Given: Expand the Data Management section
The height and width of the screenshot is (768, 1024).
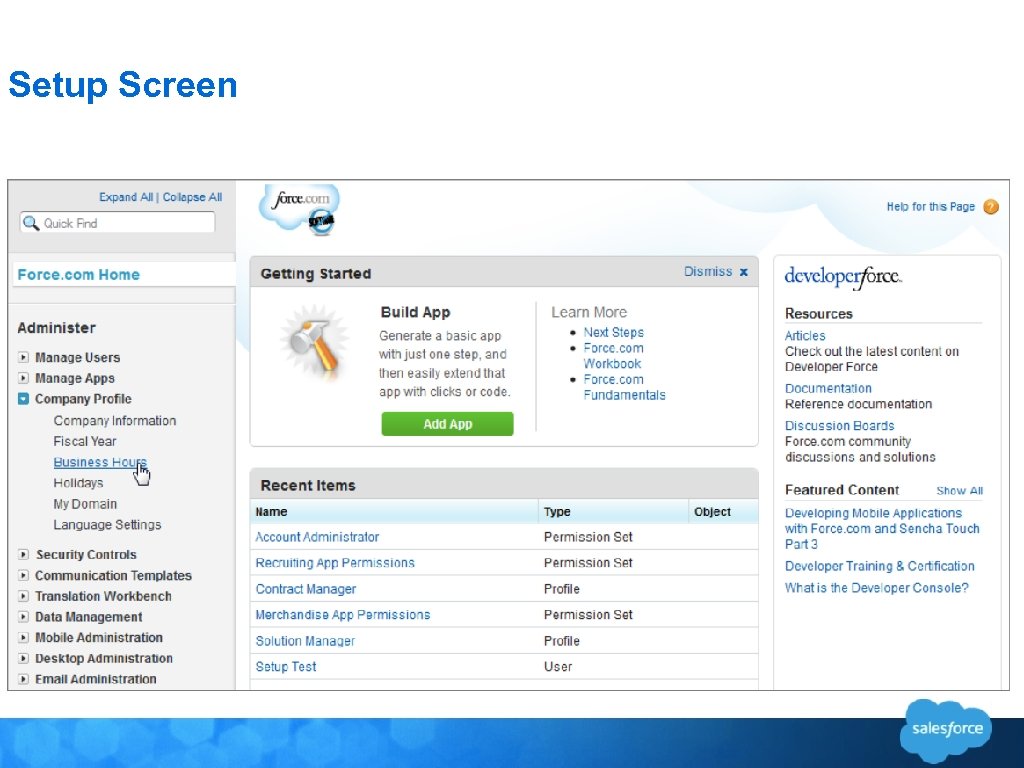Looking at the screenshot, I should pyautogui.click(x=24, y=616).
